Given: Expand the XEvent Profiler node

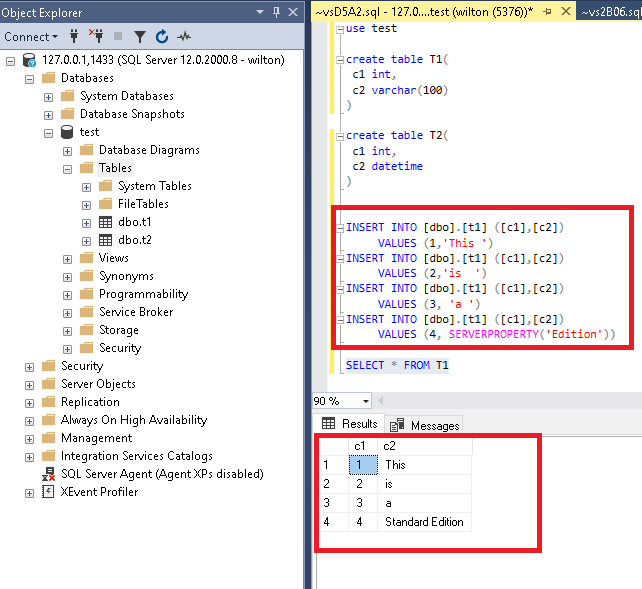Looking at the screenshot, I should (x=29, y=494).
